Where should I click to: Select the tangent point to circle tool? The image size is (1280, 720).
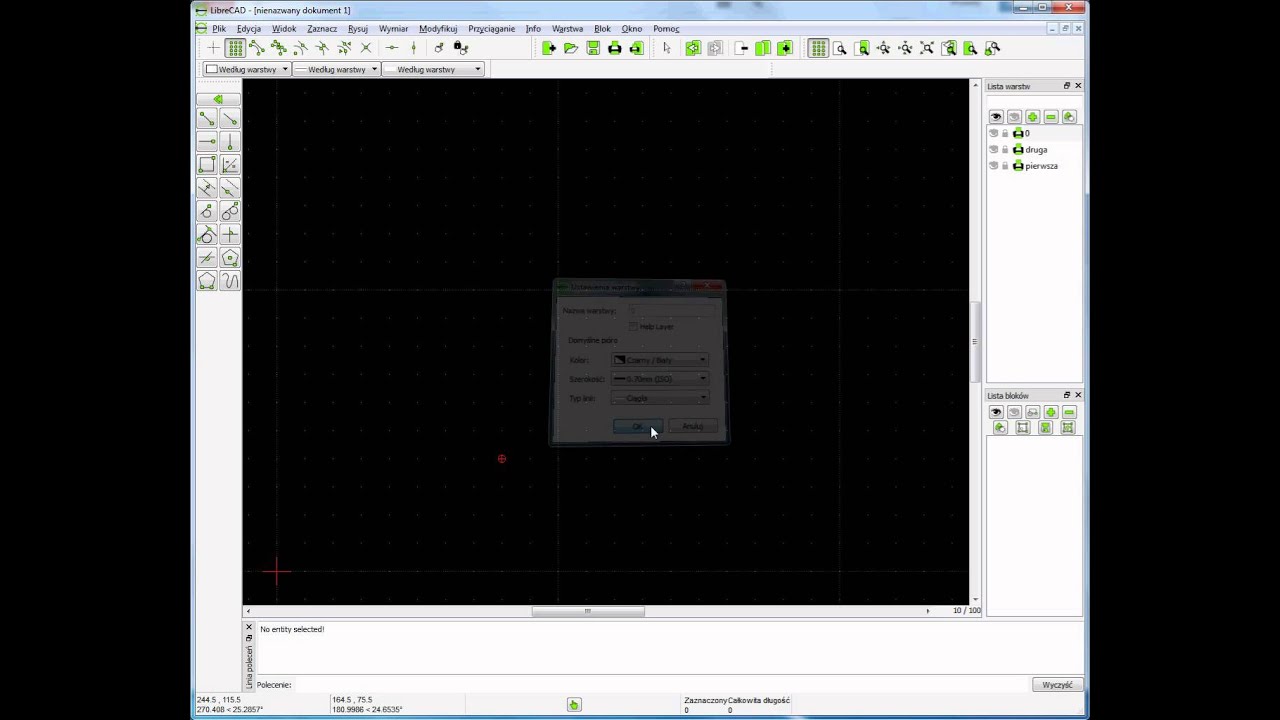[x=207, y=211]
